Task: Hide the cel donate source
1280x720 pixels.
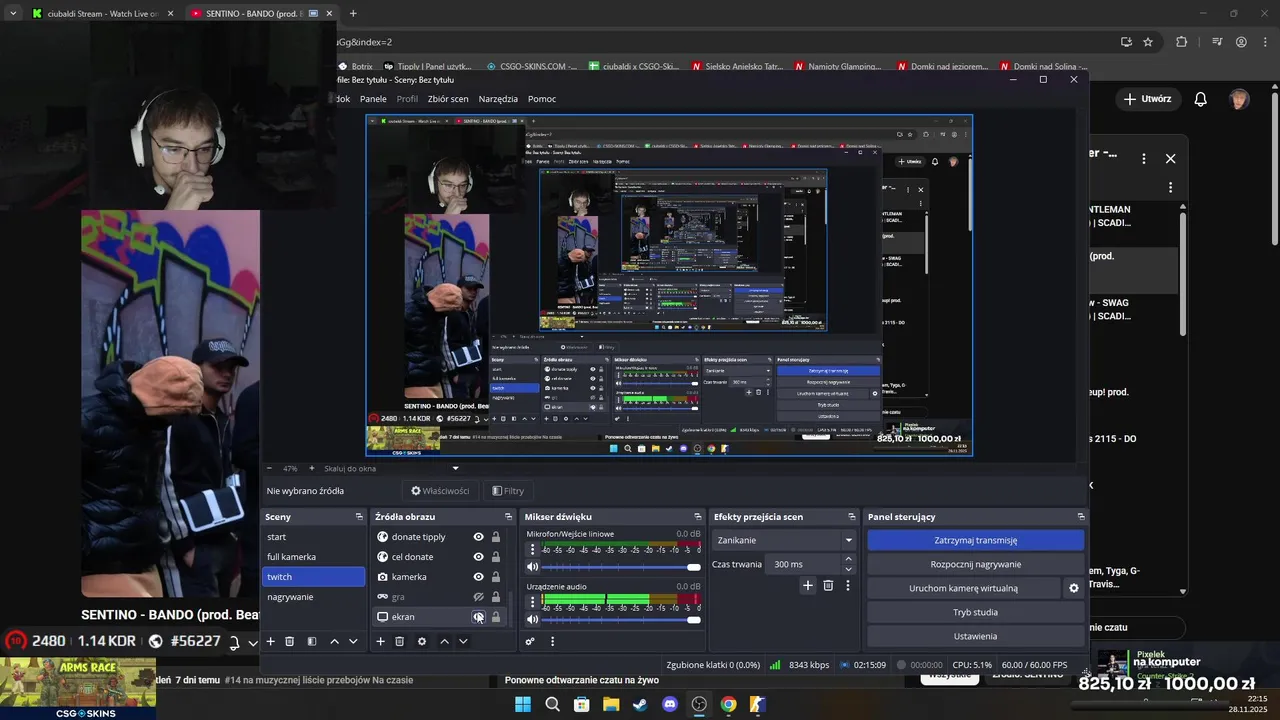Action: [x=478, y=557]
